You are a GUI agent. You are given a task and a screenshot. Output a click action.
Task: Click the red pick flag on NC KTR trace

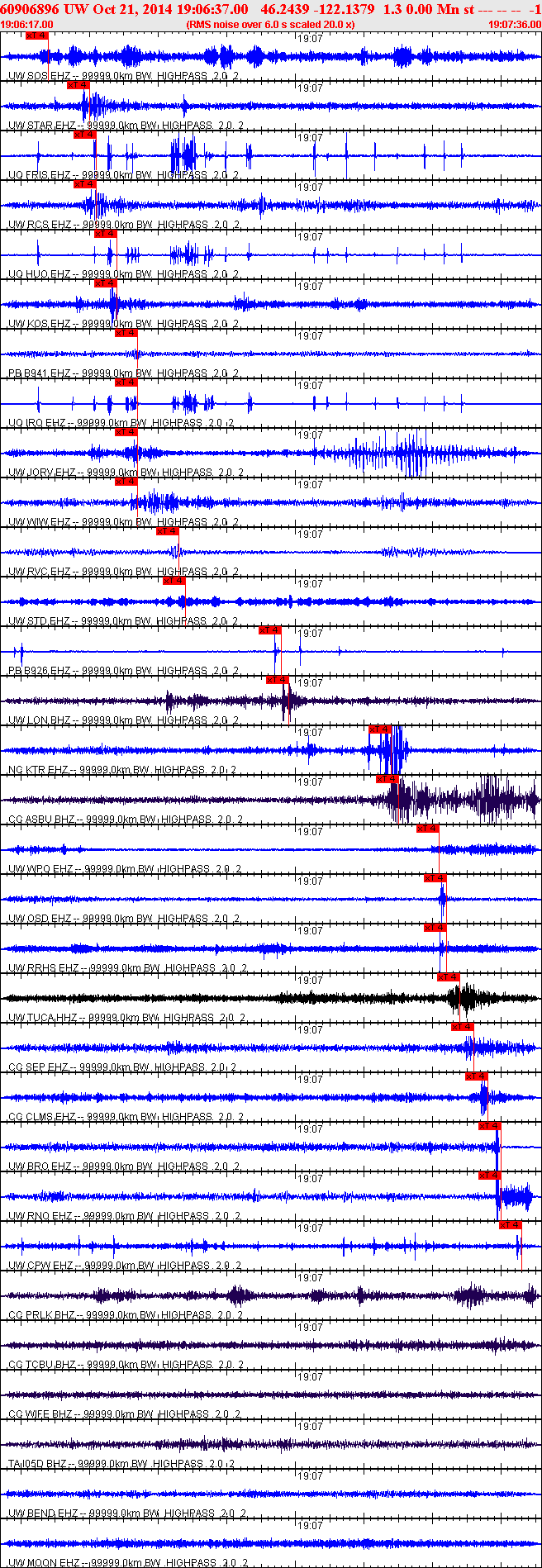(379, 729)
